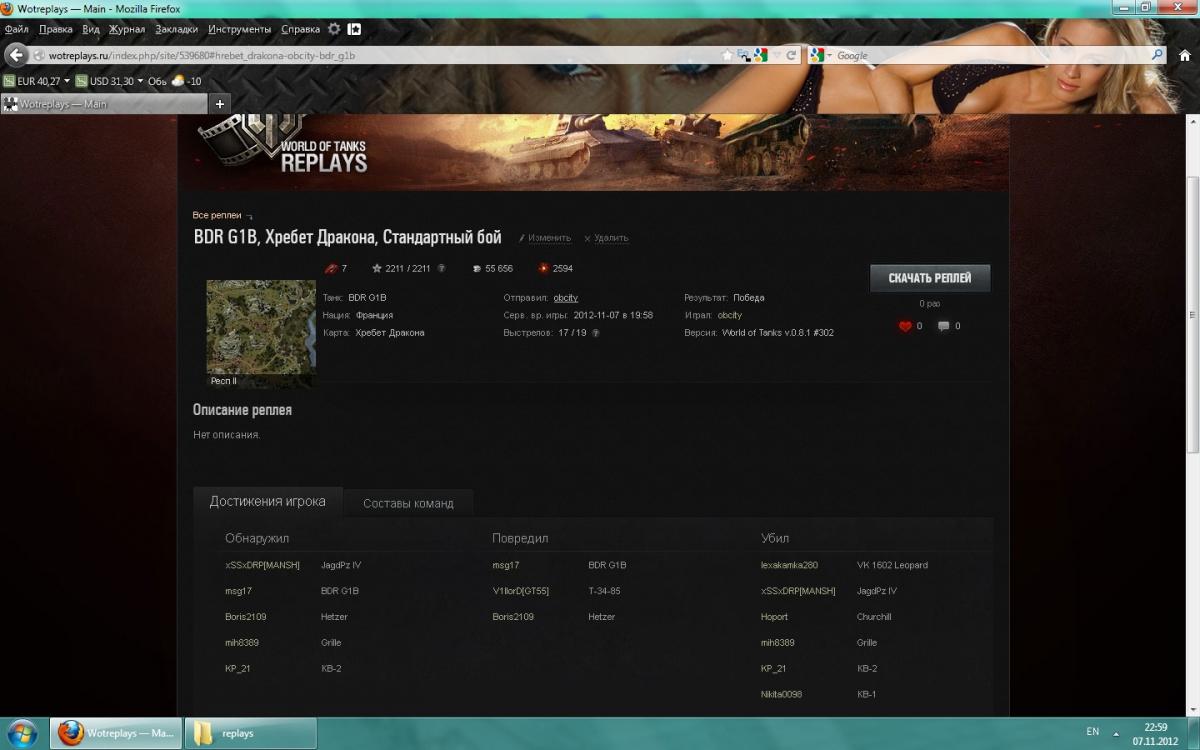1200x750 pixels.
Task: Go to the Firefox home page icon
Action: (1187, 56)
